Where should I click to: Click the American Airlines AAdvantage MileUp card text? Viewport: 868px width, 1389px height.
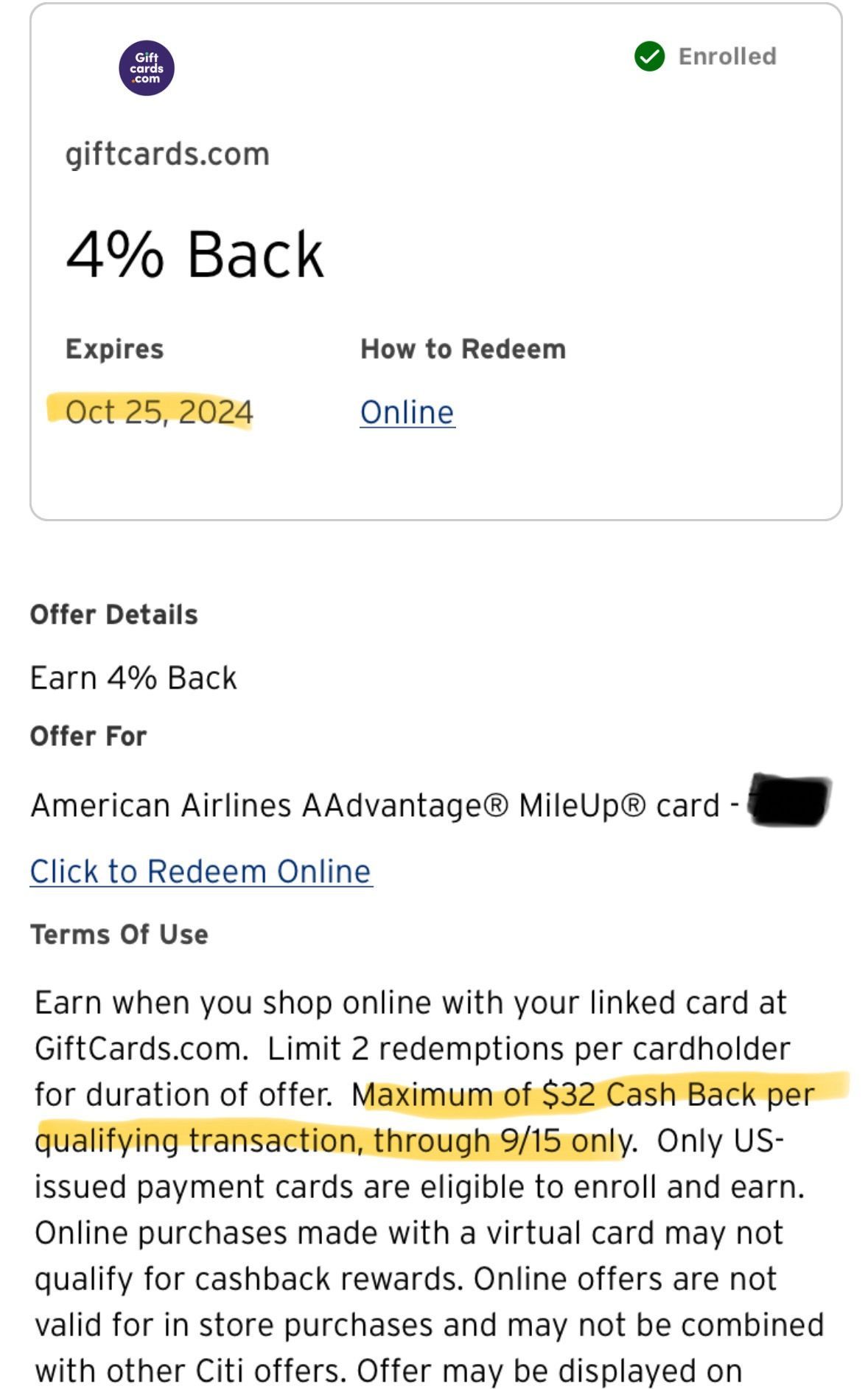[375, 805]
